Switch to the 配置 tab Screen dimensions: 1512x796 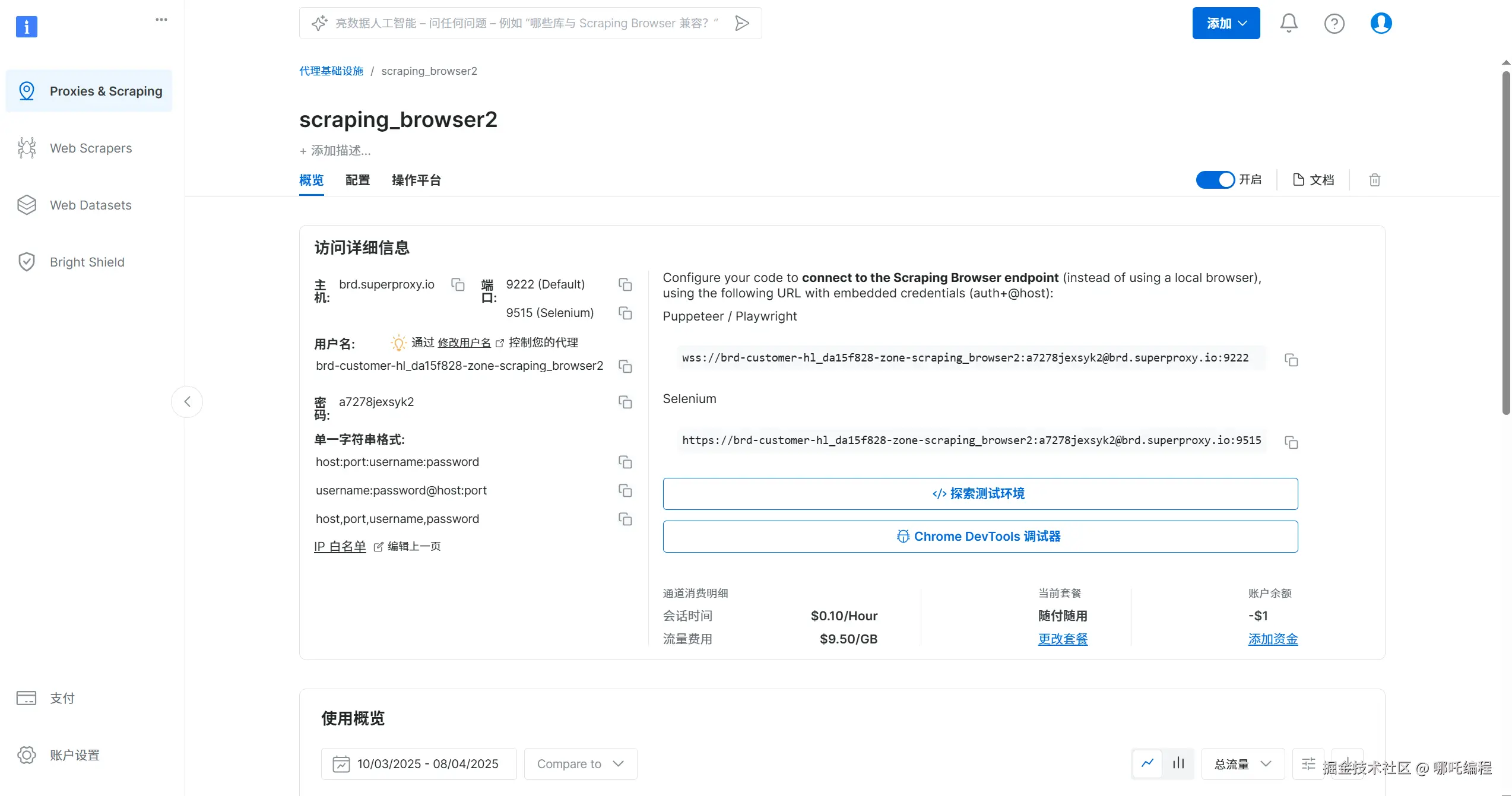pyautogui.click(x=357, y=180)
